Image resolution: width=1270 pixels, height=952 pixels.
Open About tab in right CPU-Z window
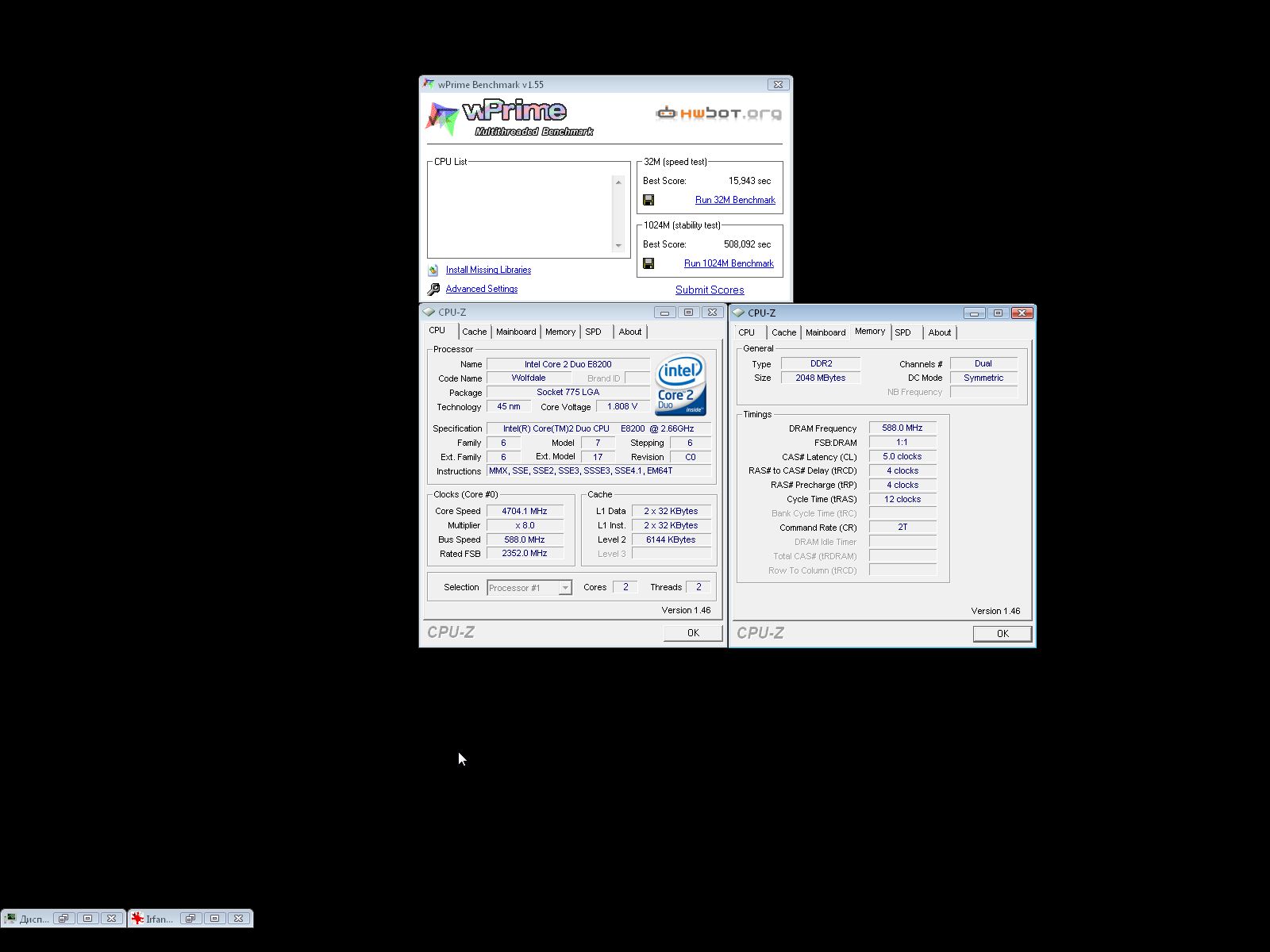[940, 332]
